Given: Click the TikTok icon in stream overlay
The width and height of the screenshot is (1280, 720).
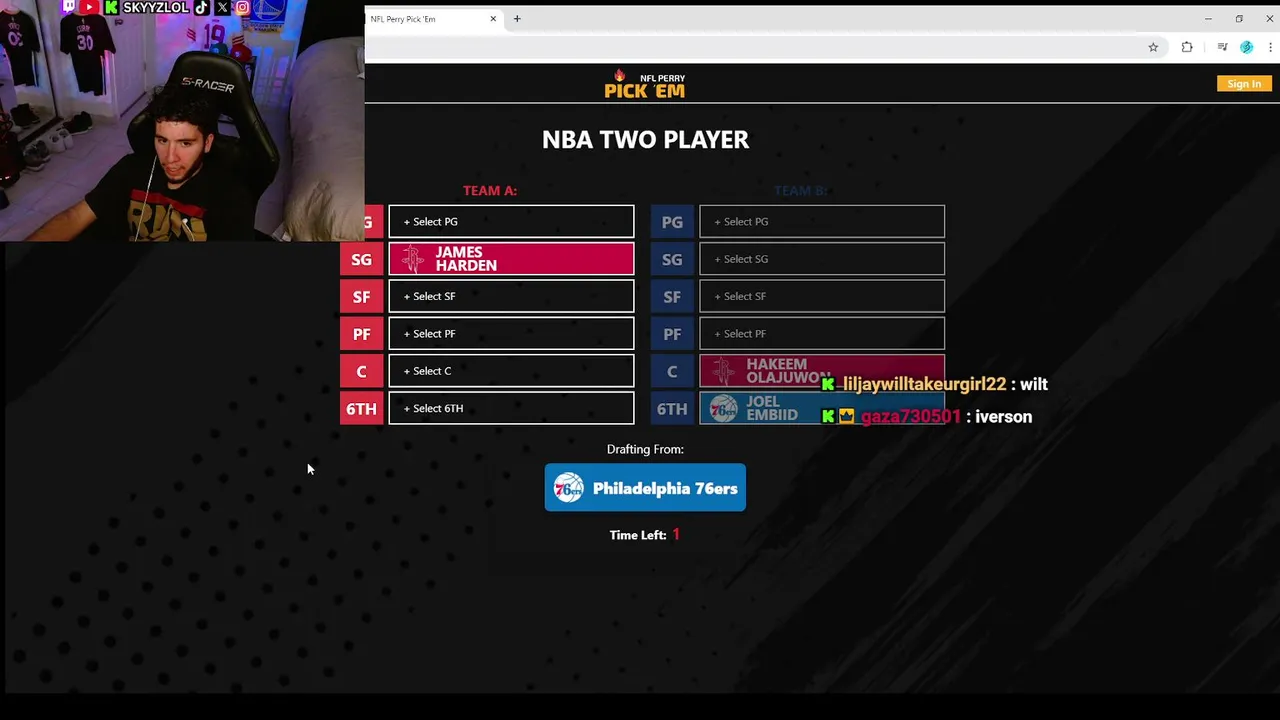Looking at the screenshot, I should (x=202, y=7).
